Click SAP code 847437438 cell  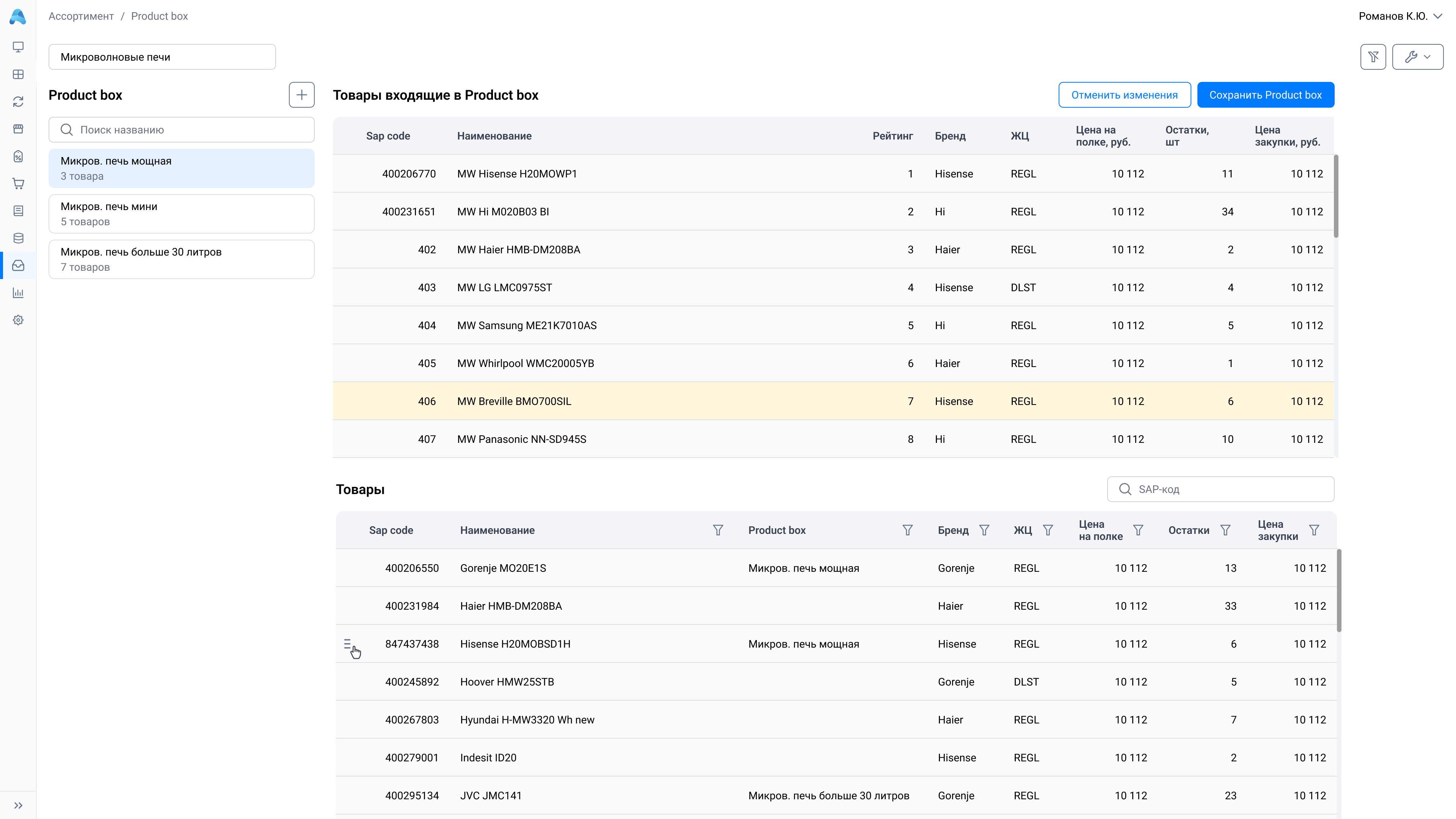[x=412, y=644]
